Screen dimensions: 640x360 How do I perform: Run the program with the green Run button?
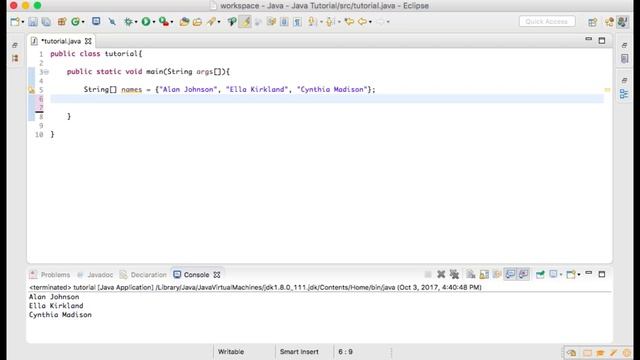pyautogui.click(x=146, y=22)
